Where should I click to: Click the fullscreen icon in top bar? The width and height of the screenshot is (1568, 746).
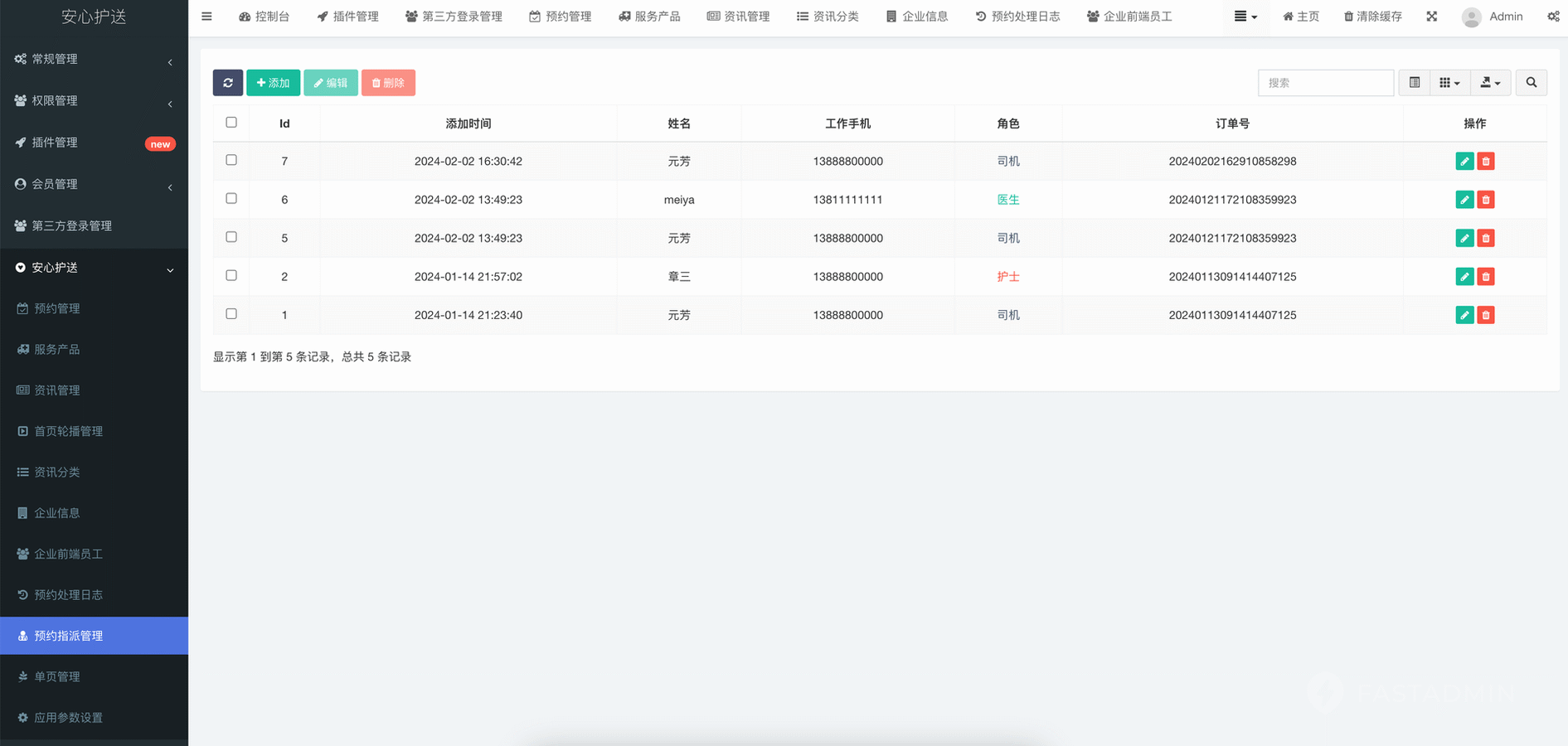[x=1431, y=17]
